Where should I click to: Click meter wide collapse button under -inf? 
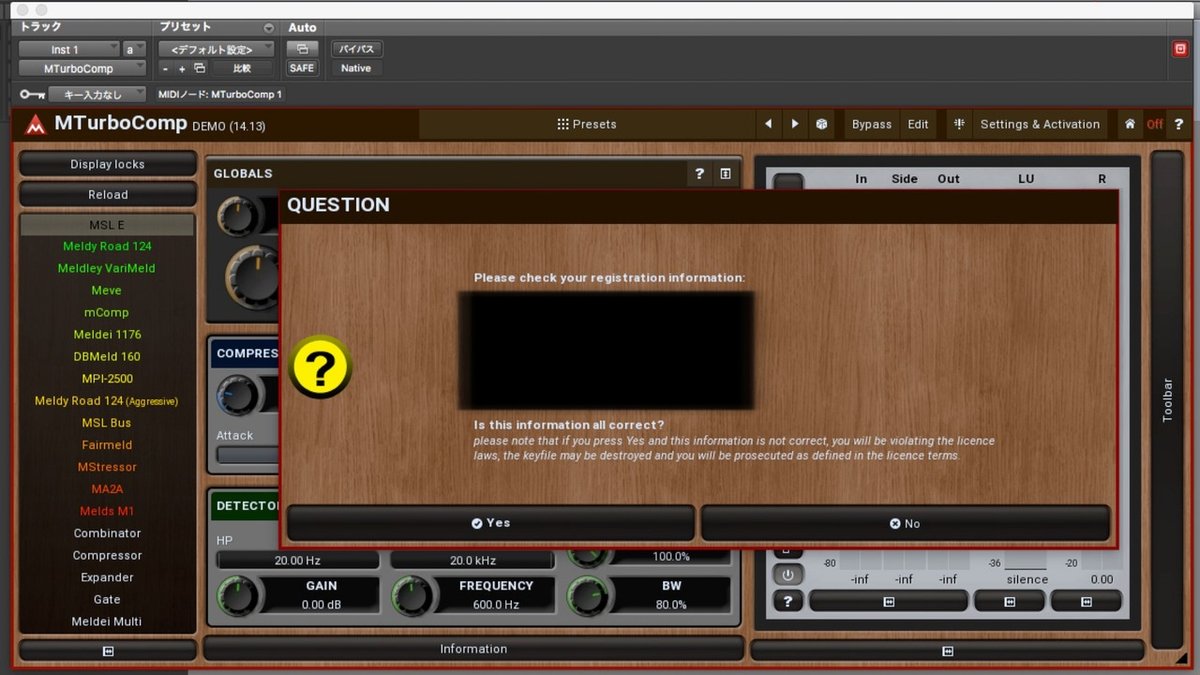click(888, 601)
